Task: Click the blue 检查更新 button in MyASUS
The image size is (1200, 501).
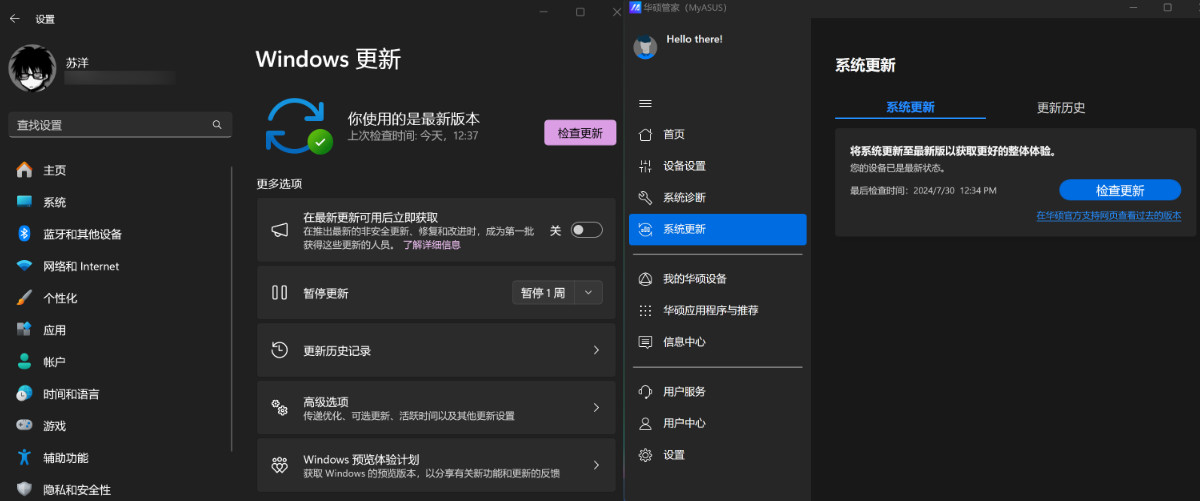Action: [x=1120, y=190]
